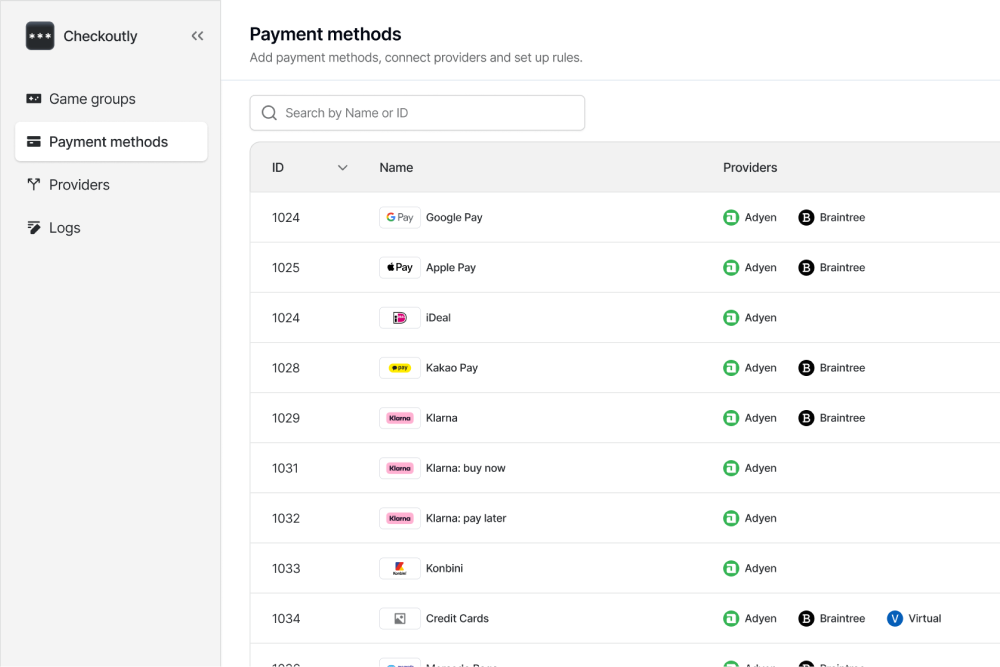This screenshot has height=667, width=1000.
Task: Click the Google Pay payment method icon
Action: 400,217
